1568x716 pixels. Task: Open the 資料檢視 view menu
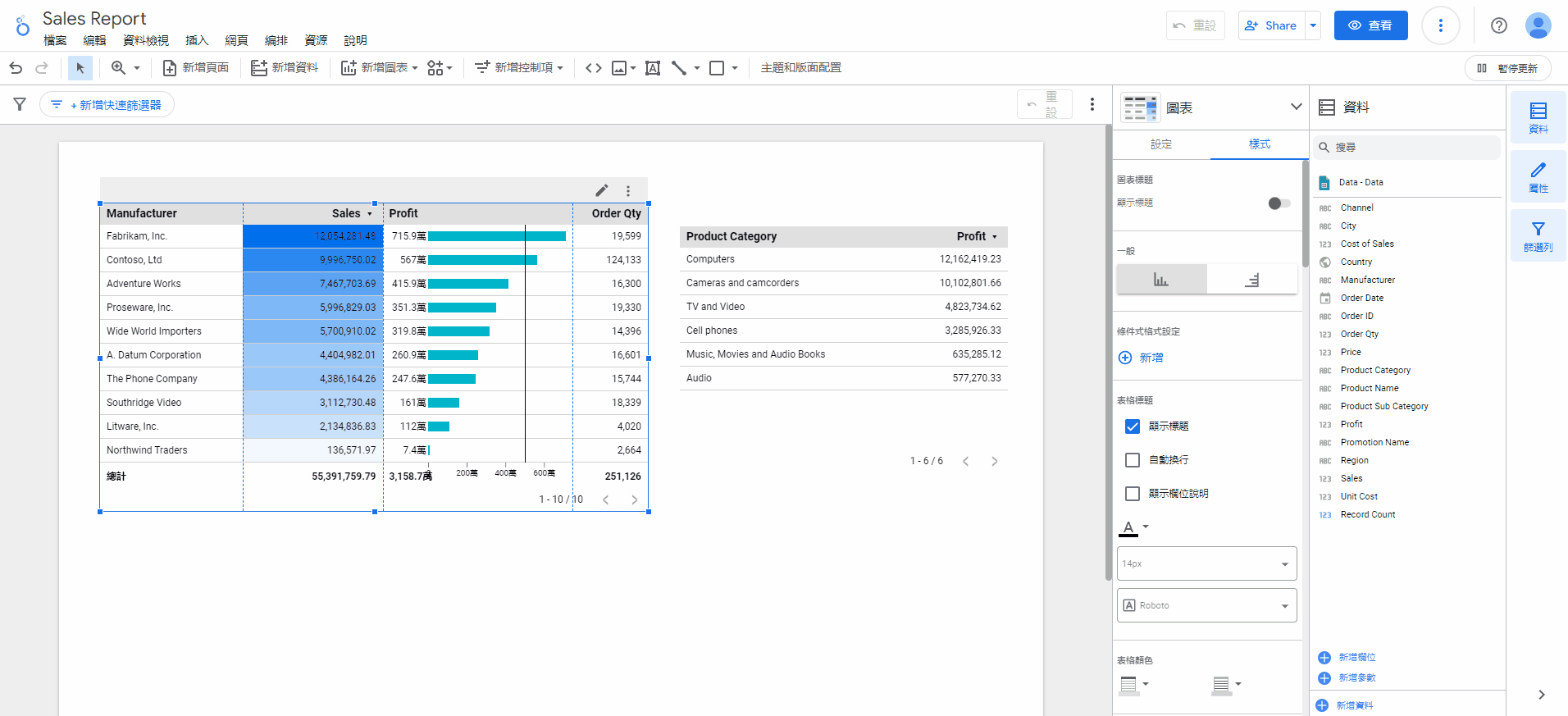pos(146,40)
